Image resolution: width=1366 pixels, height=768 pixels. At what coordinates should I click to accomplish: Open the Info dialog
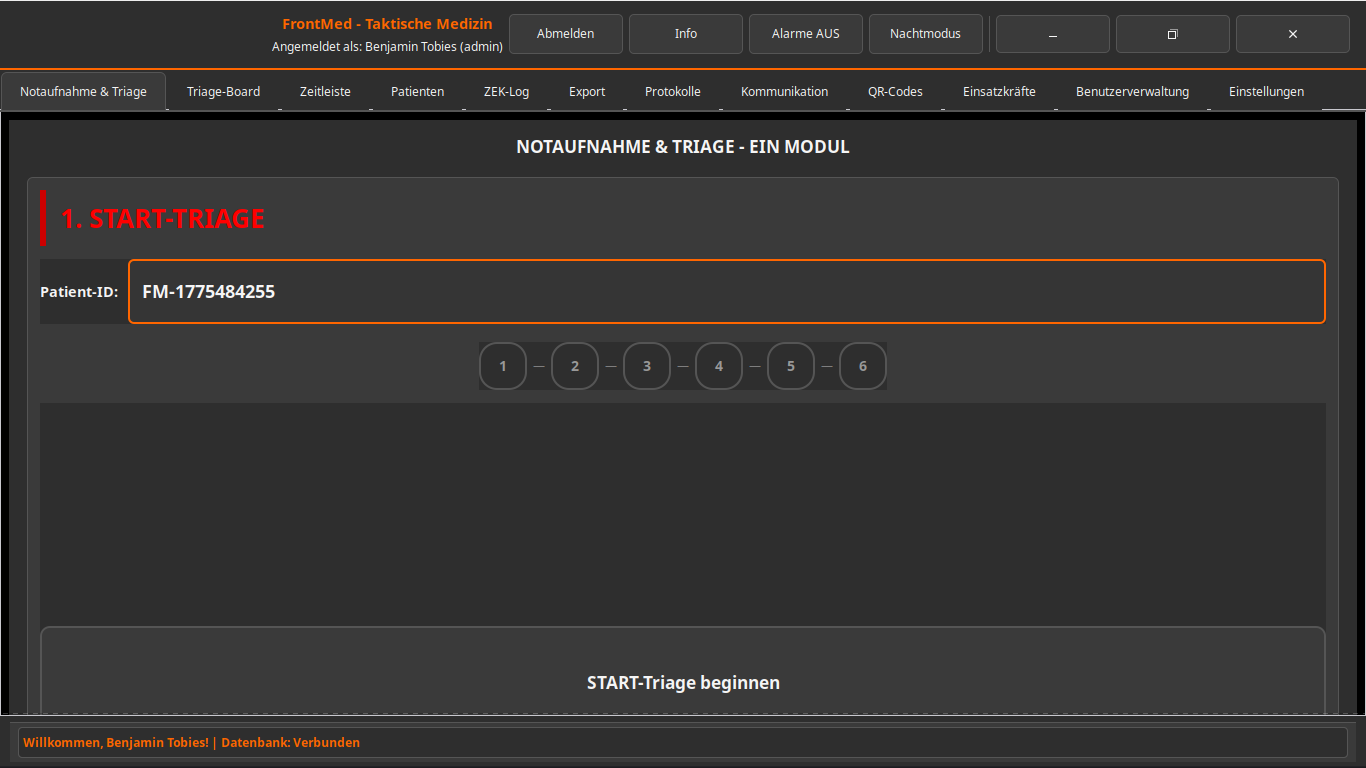685,33
